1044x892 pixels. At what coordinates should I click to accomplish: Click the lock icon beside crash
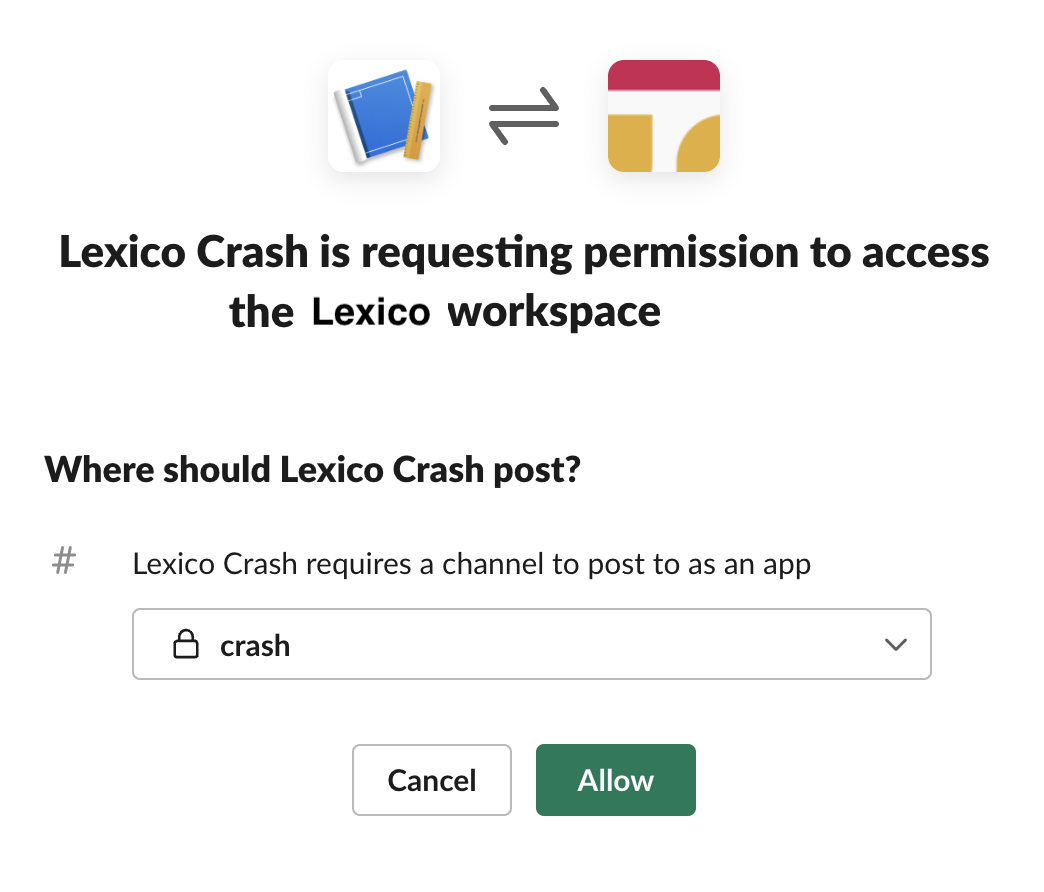[185, 646]
